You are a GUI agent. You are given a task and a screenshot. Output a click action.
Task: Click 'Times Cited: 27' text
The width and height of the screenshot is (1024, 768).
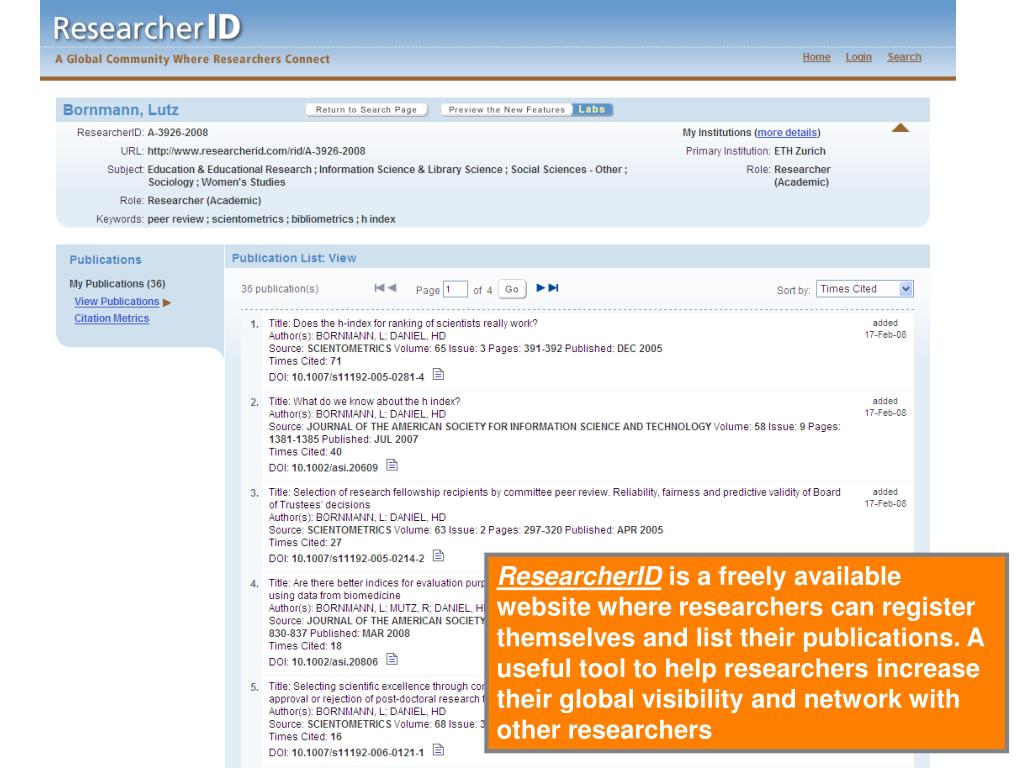click(305, 543)
